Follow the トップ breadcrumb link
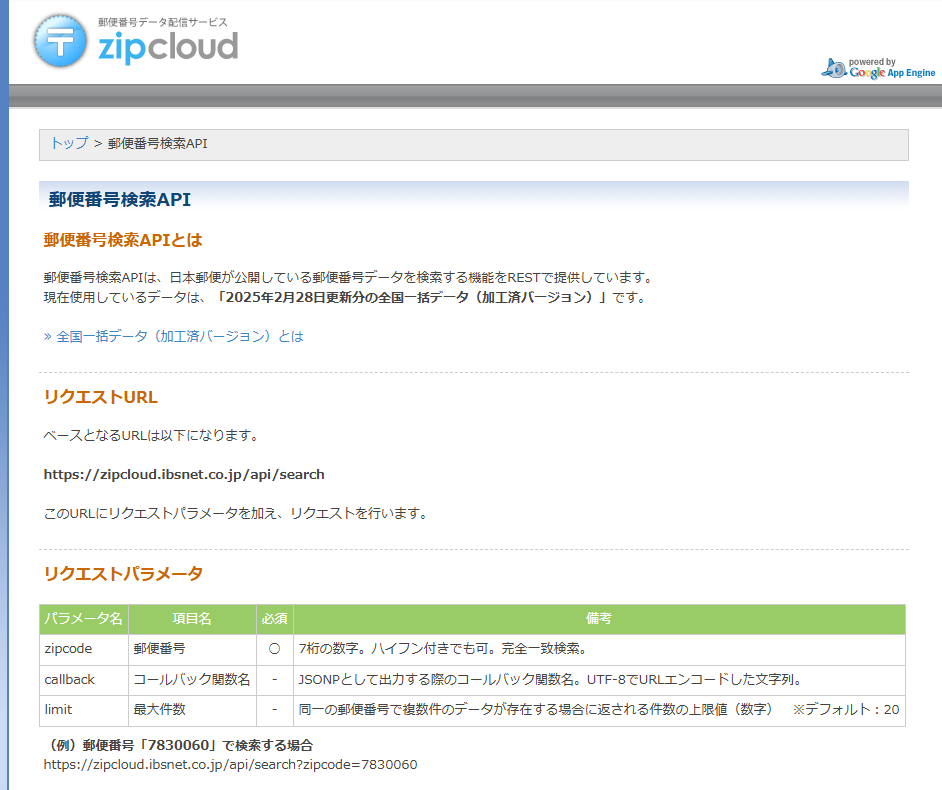The height and width of the screenshot is (790, 942). 69,143
